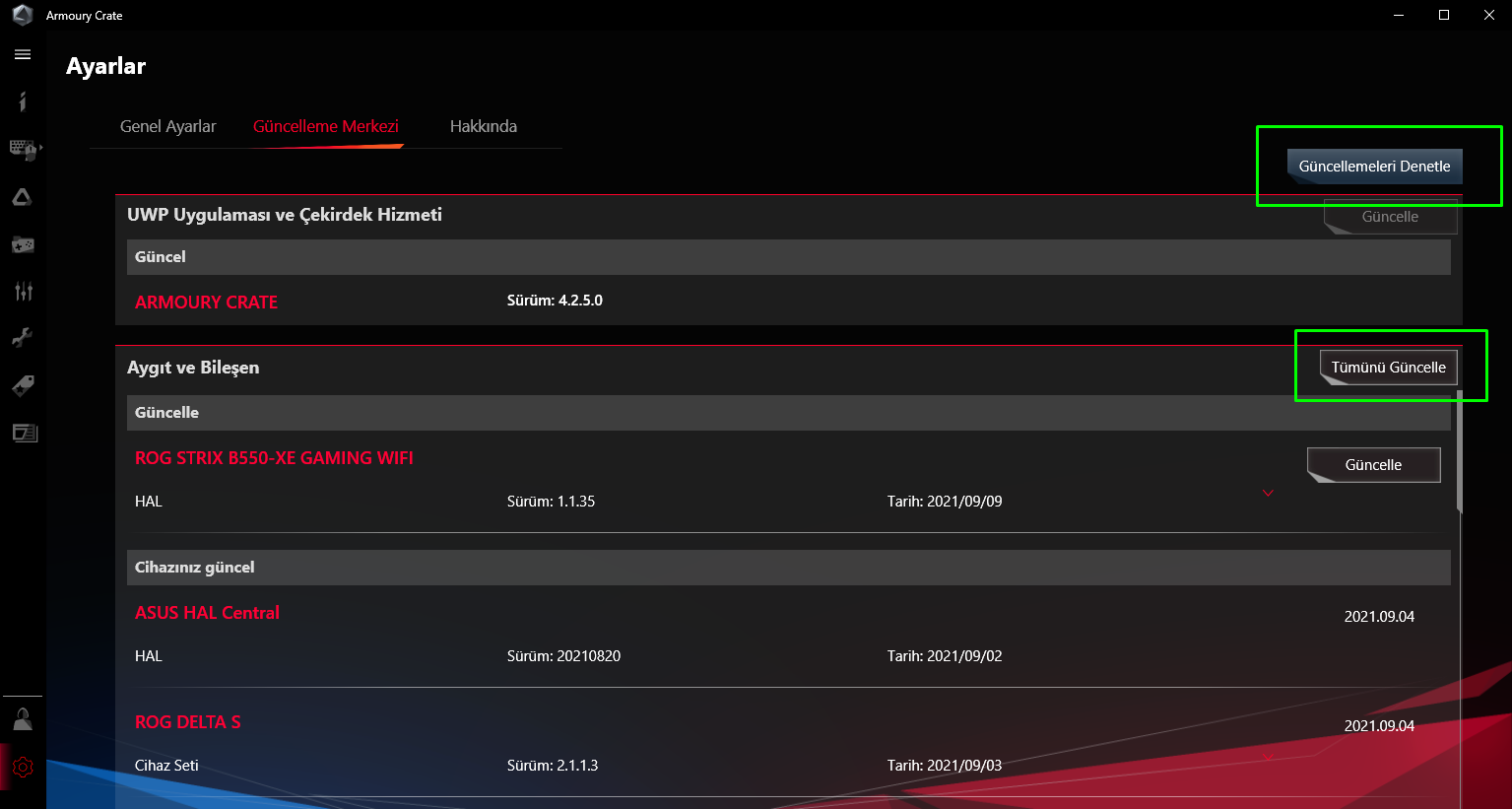Select the Güncelleme Merkezi tab
Viewport: 1512px width, 809px height.
326,126
